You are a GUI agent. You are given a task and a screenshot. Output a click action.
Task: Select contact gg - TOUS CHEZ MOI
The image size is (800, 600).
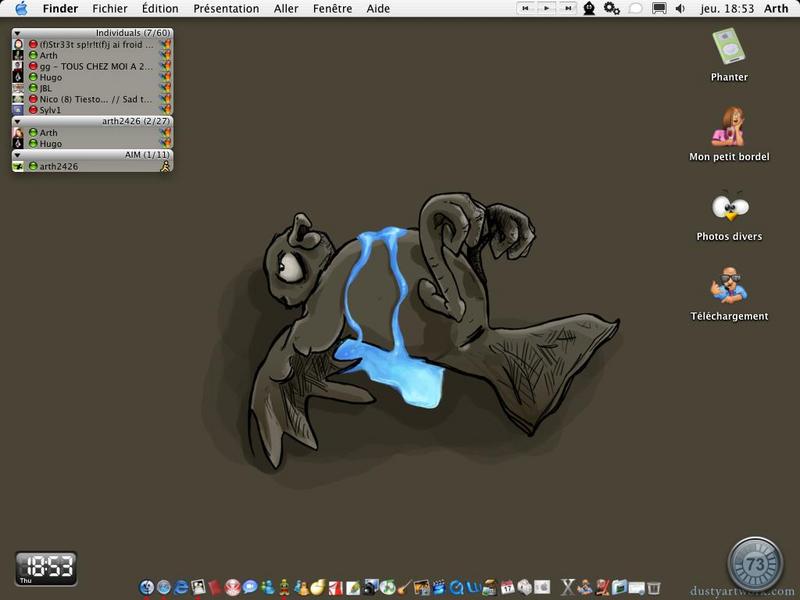[x=92, y=66]
